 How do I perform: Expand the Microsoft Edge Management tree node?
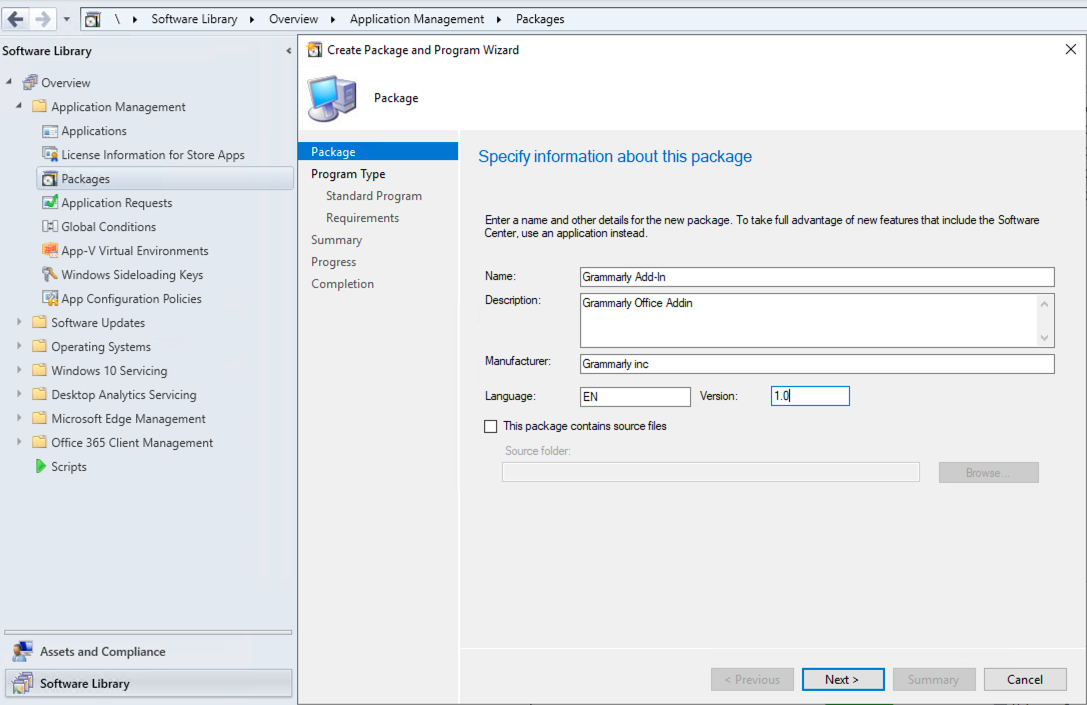pos(19,418)
